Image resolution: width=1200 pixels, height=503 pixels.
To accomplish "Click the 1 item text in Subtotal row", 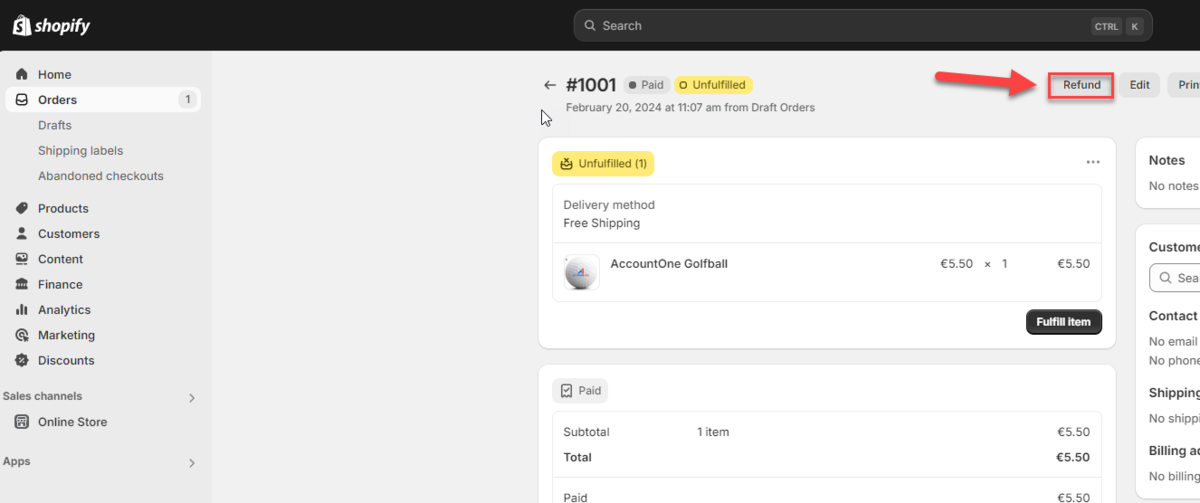I will [713, 432].
